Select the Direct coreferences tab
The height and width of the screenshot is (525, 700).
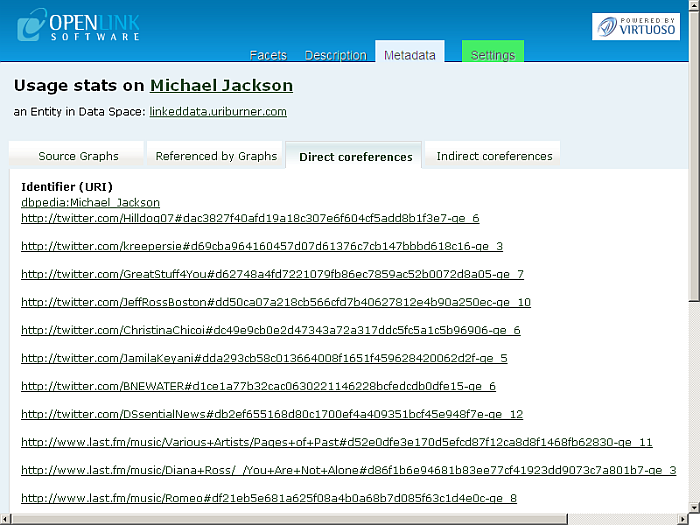[355, 157]
